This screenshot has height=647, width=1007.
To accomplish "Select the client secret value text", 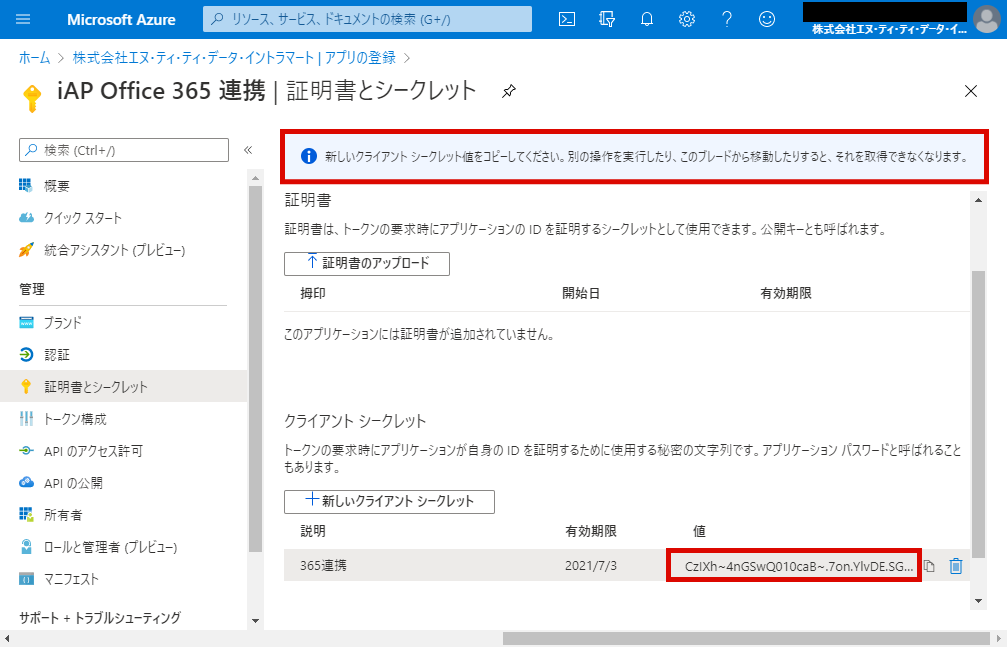I will 798,566.
